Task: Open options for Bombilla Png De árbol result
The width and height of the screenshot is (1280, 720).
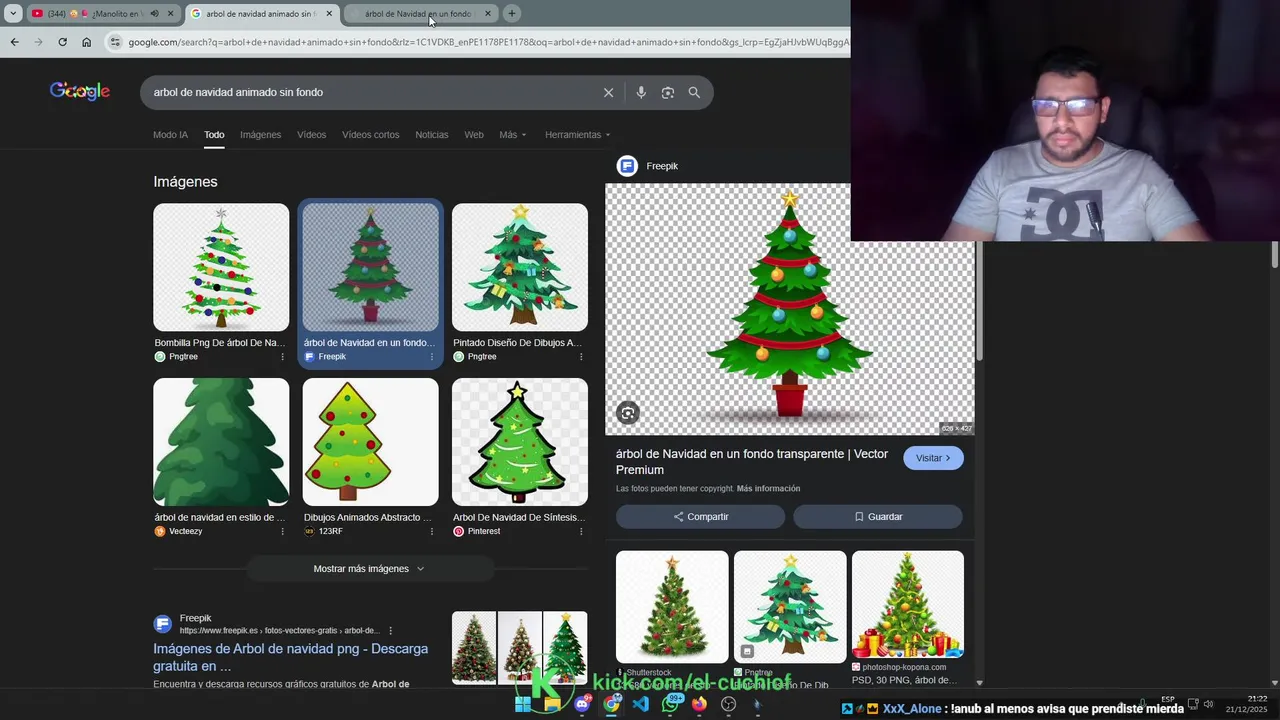Action: click(x=282, y=357)
